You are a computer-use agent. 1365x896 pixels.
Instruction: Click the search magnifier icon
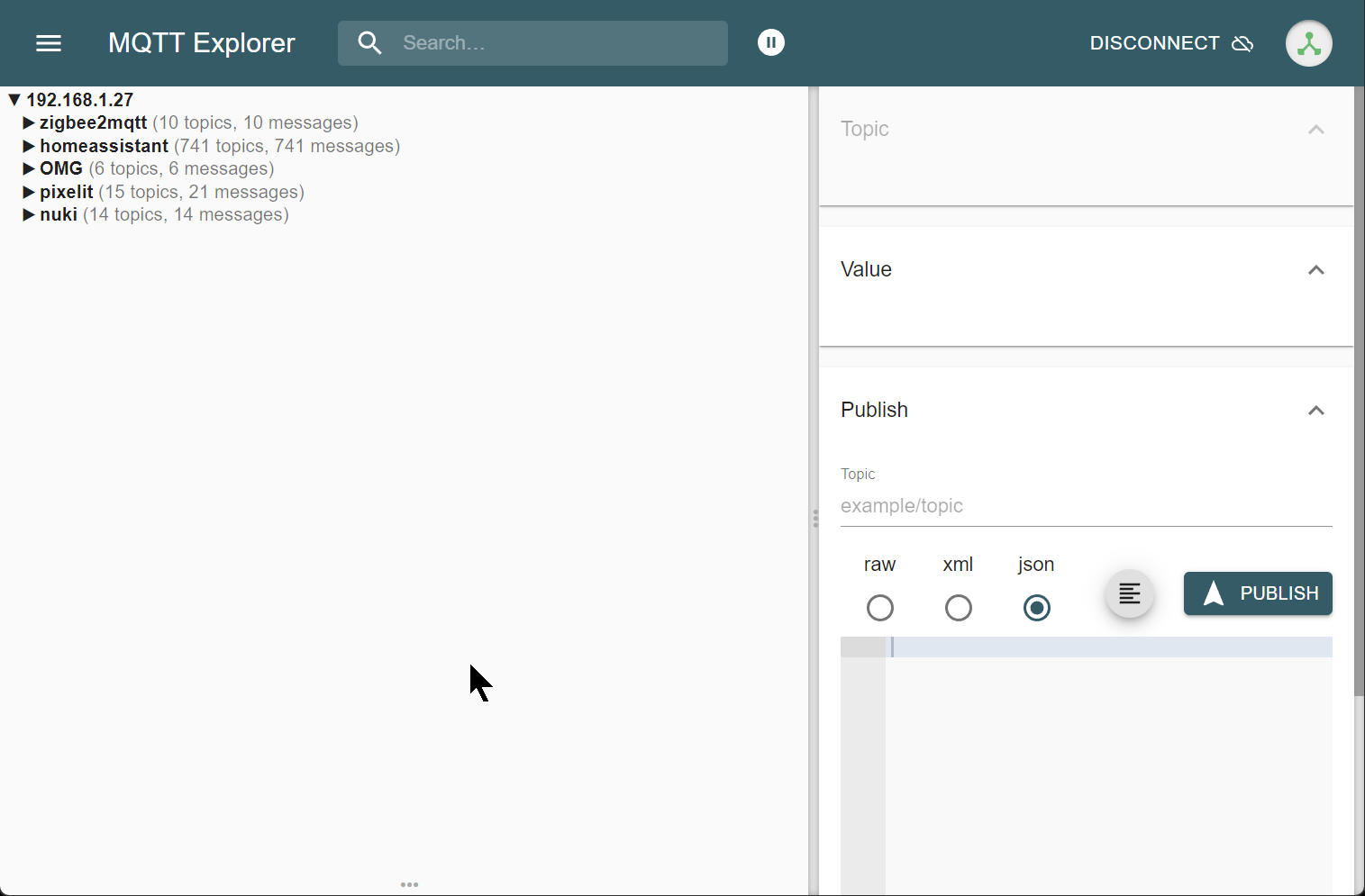click(369, 43)
